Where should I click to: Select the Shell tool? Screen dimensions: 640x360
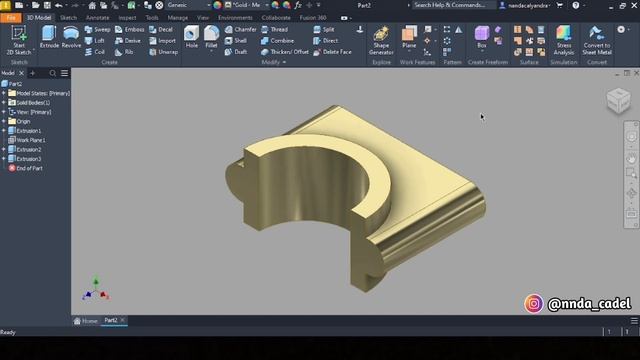[x=236, y=41]
